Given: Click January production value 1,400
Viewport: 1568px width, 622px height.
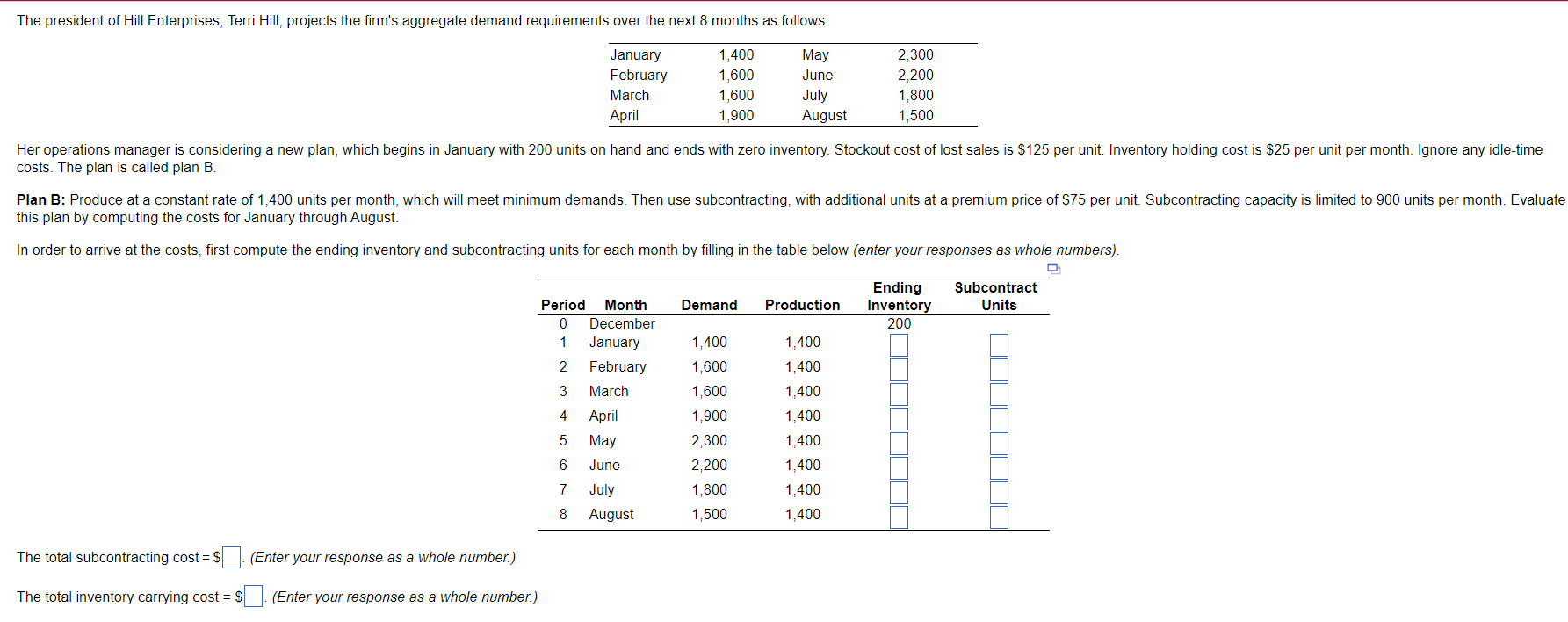Looking at the screenshot, I should point(803,342).
